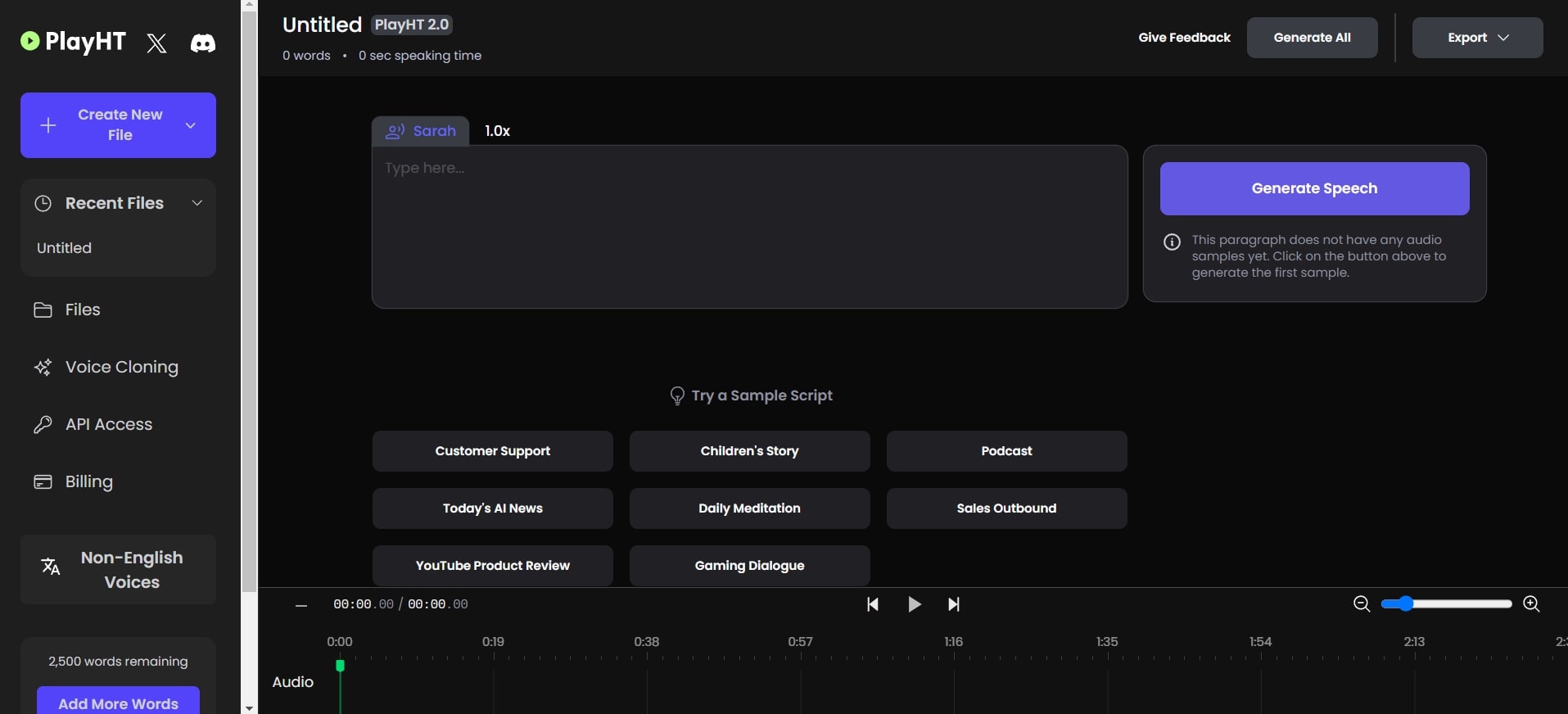Open the Discord community icon
The image size is (1568, 714).
[203, 43]
